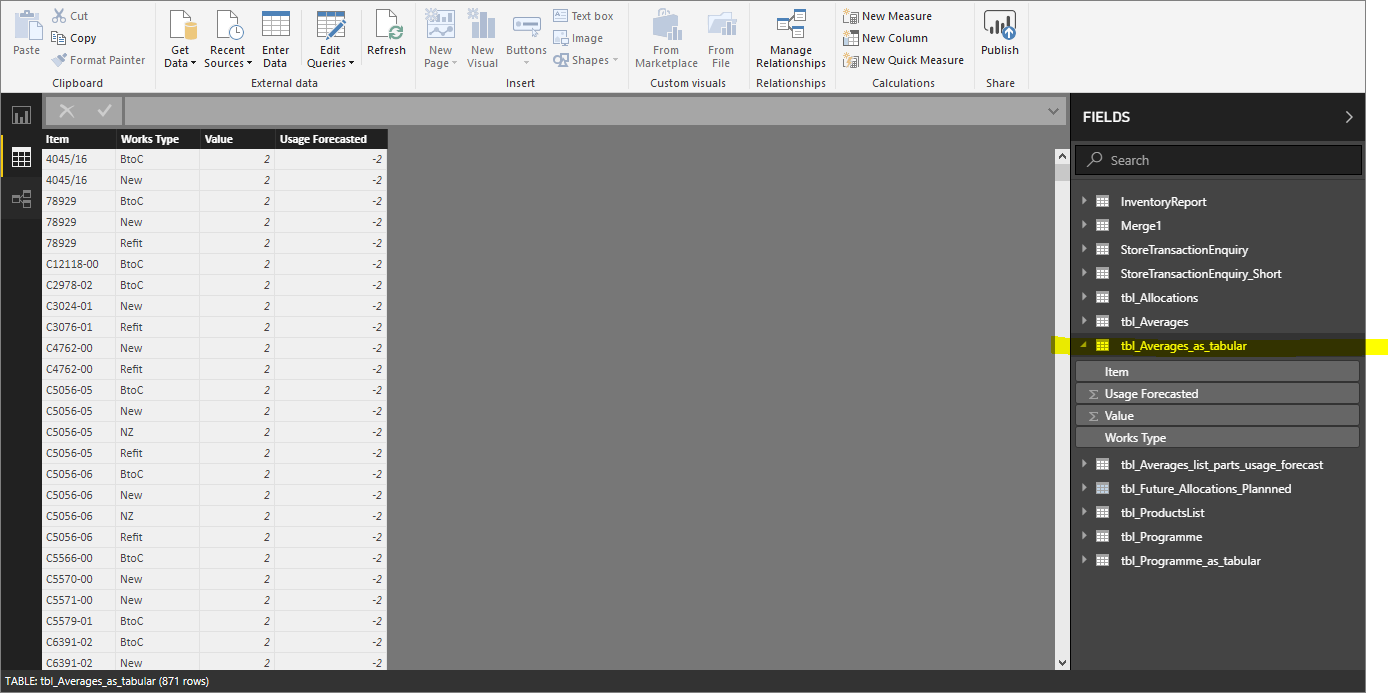Click the Paste clipboard icon
Screen dimensions: 1388x693
point(27,24)
